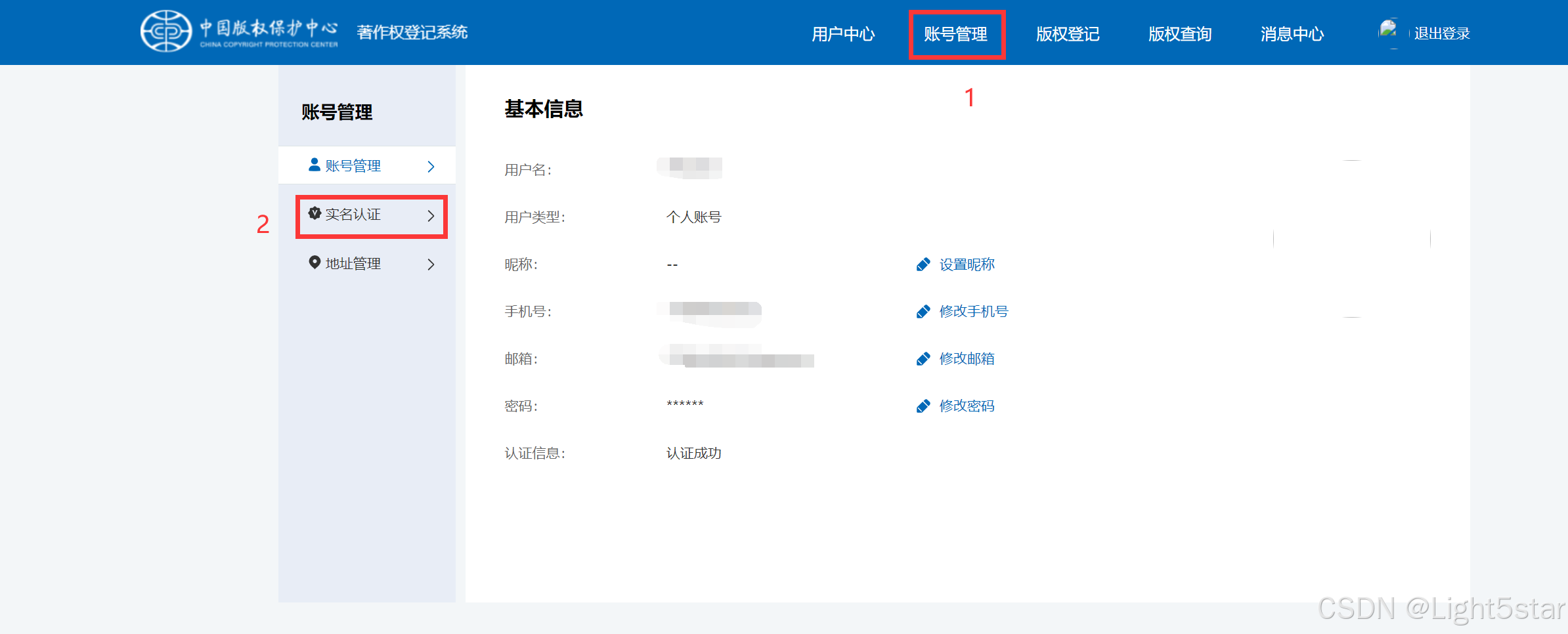Click the 密码: label
1568x634 pixels.
(521, 406)
